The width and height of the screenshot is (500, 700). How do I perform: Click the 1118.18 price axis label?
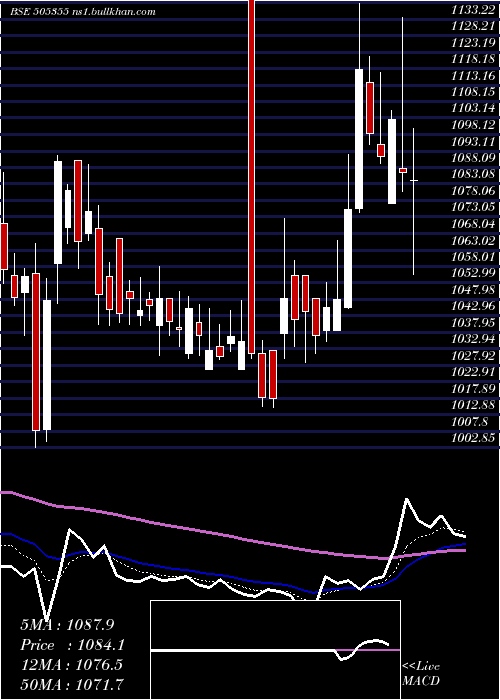pos(473,59)
